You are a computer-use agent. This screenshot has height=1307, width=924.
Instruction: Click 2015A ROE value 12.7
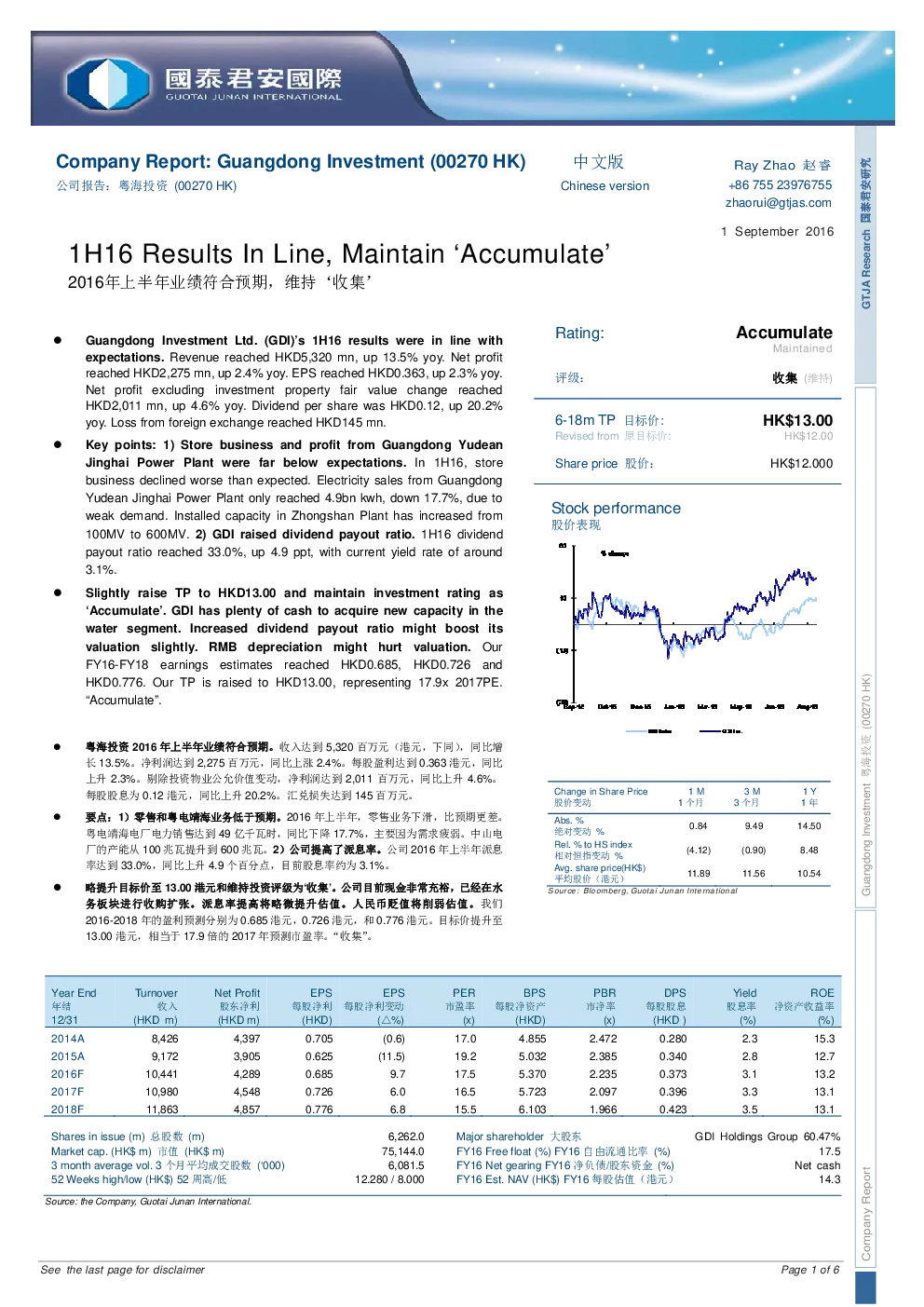(824, 1056)
